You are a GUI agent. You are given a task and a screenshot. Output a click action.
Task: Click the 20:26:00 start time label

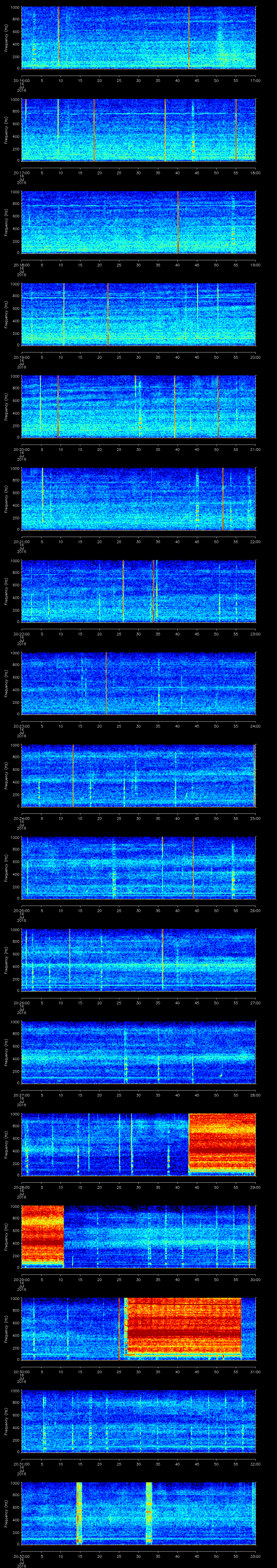click(x=21, y=1003)
